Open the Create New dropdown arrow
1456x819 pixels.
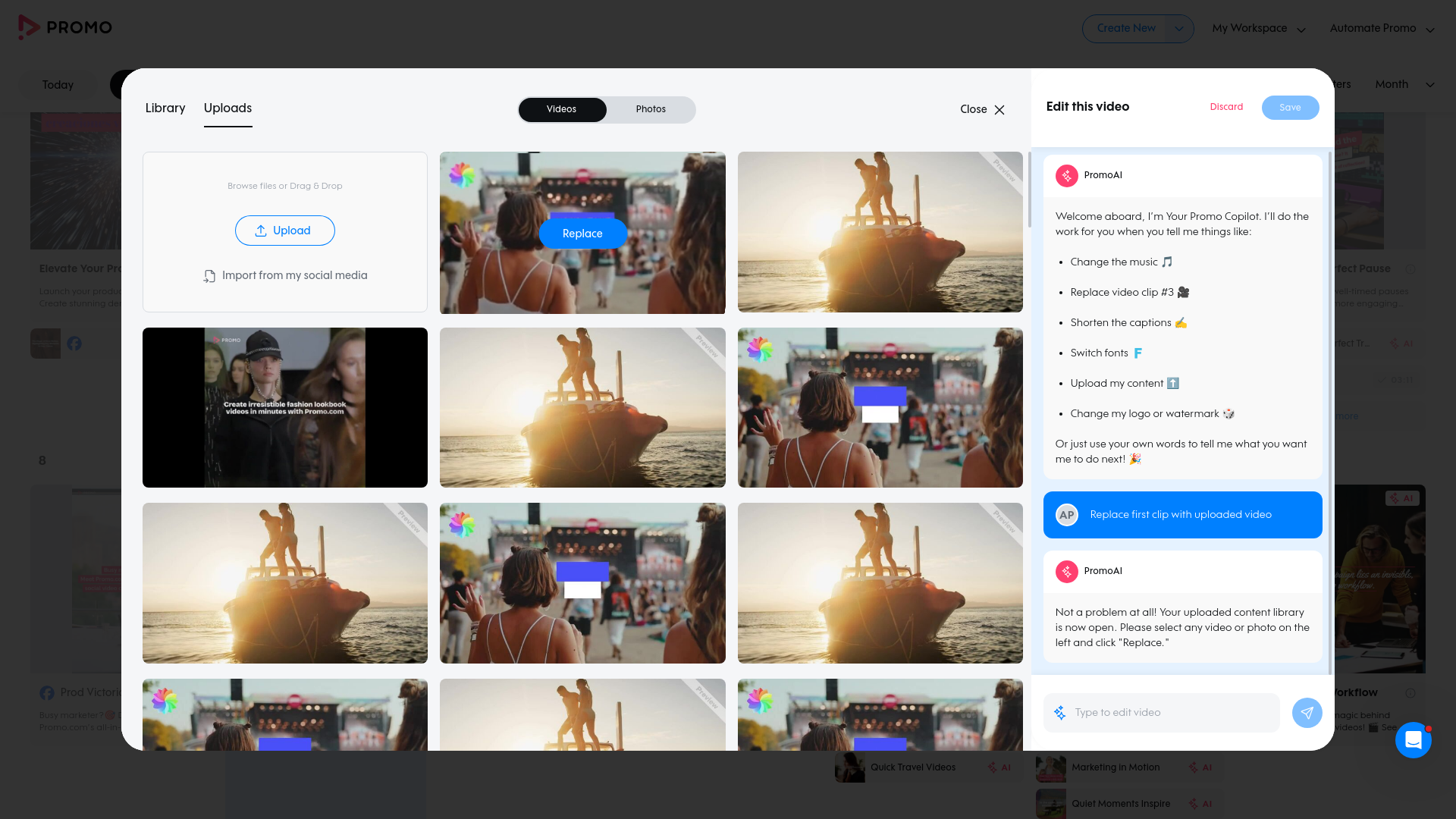coord(1178,29)
